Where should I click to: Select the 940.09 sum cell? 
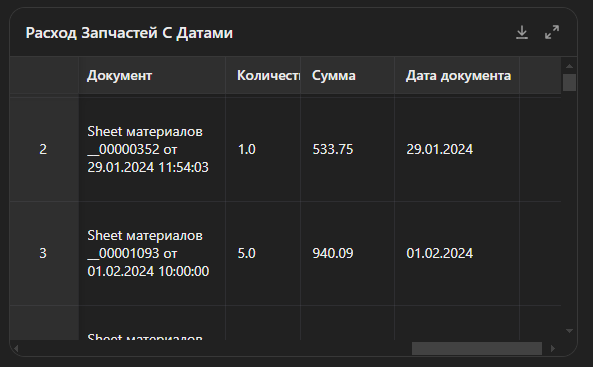[348, 253]
